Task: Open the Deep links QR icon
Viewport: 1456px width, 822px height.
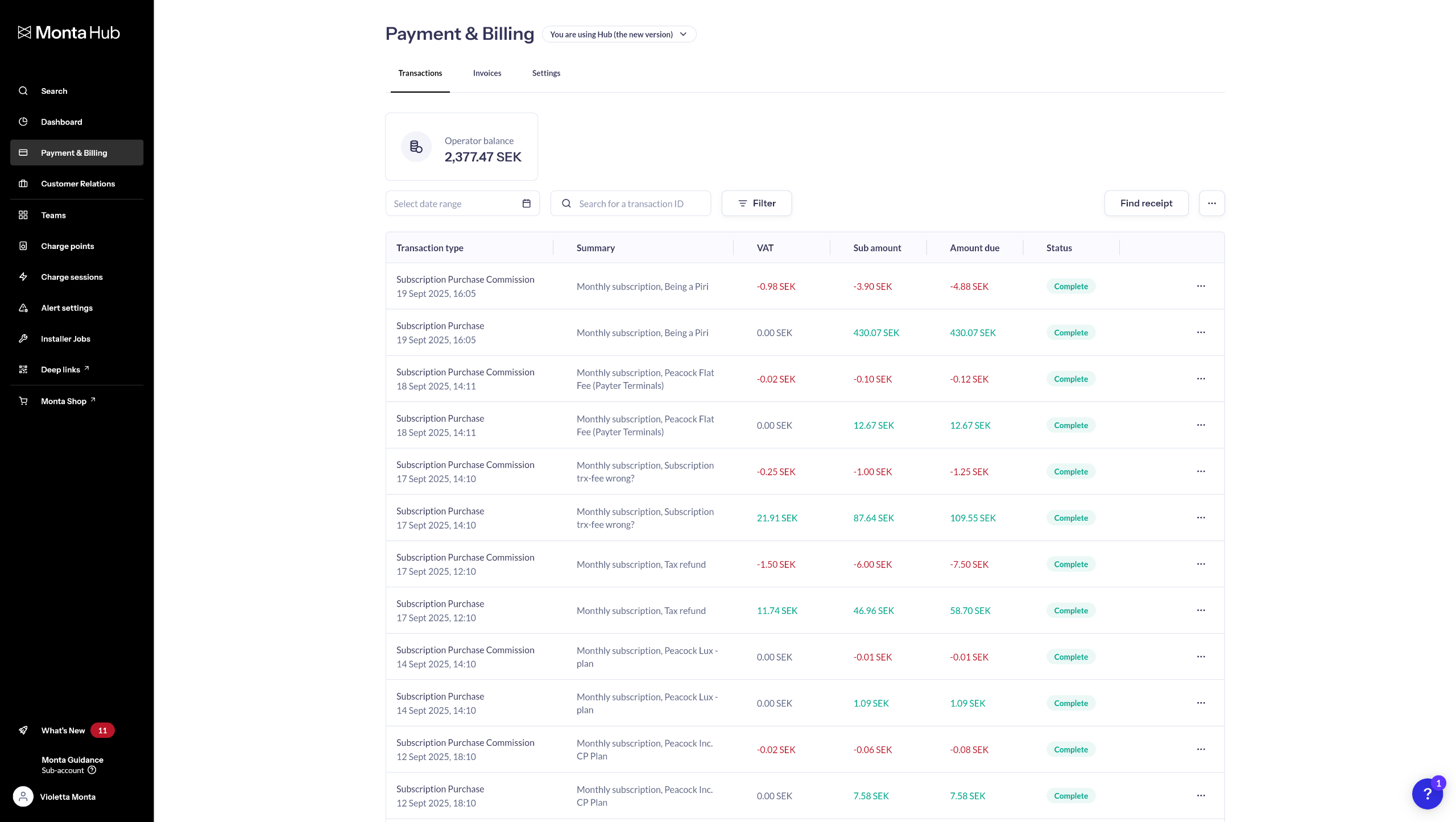Action: click(23, 370)
